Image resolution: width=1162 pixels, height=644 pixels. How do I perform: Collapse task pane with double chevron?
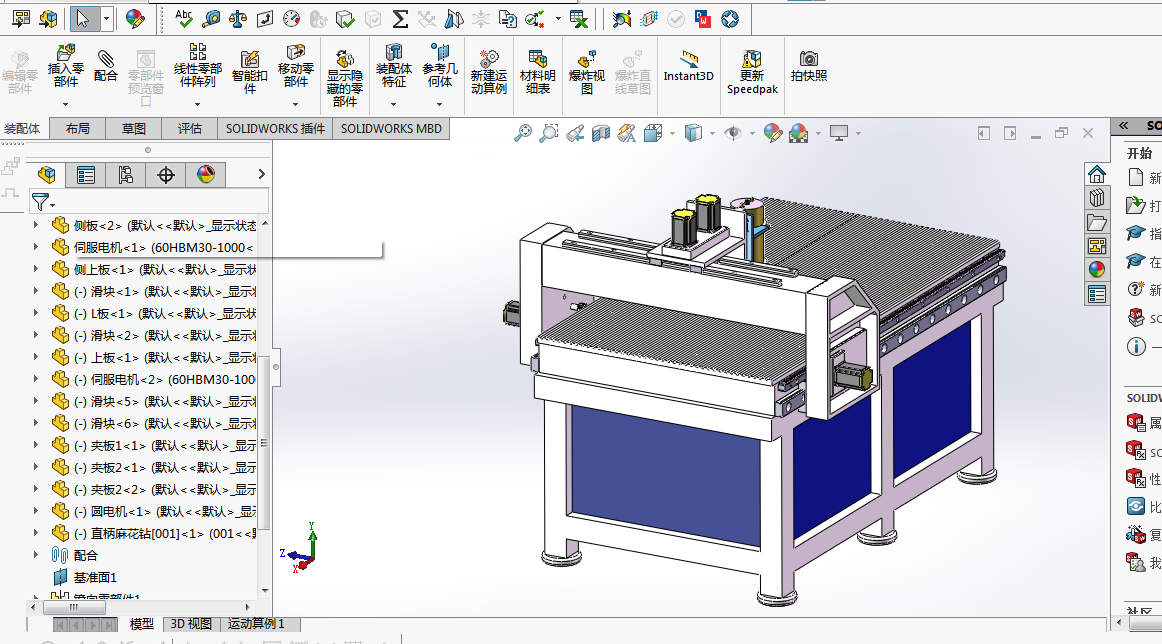tap(1123, 125)
